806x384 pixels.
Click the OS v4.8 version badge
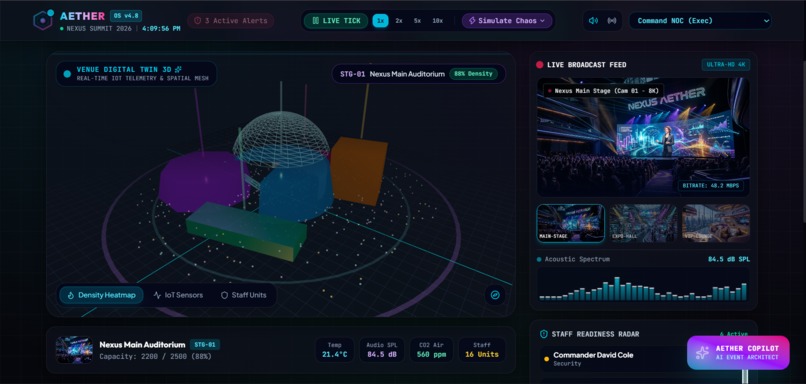coord(126,15)
